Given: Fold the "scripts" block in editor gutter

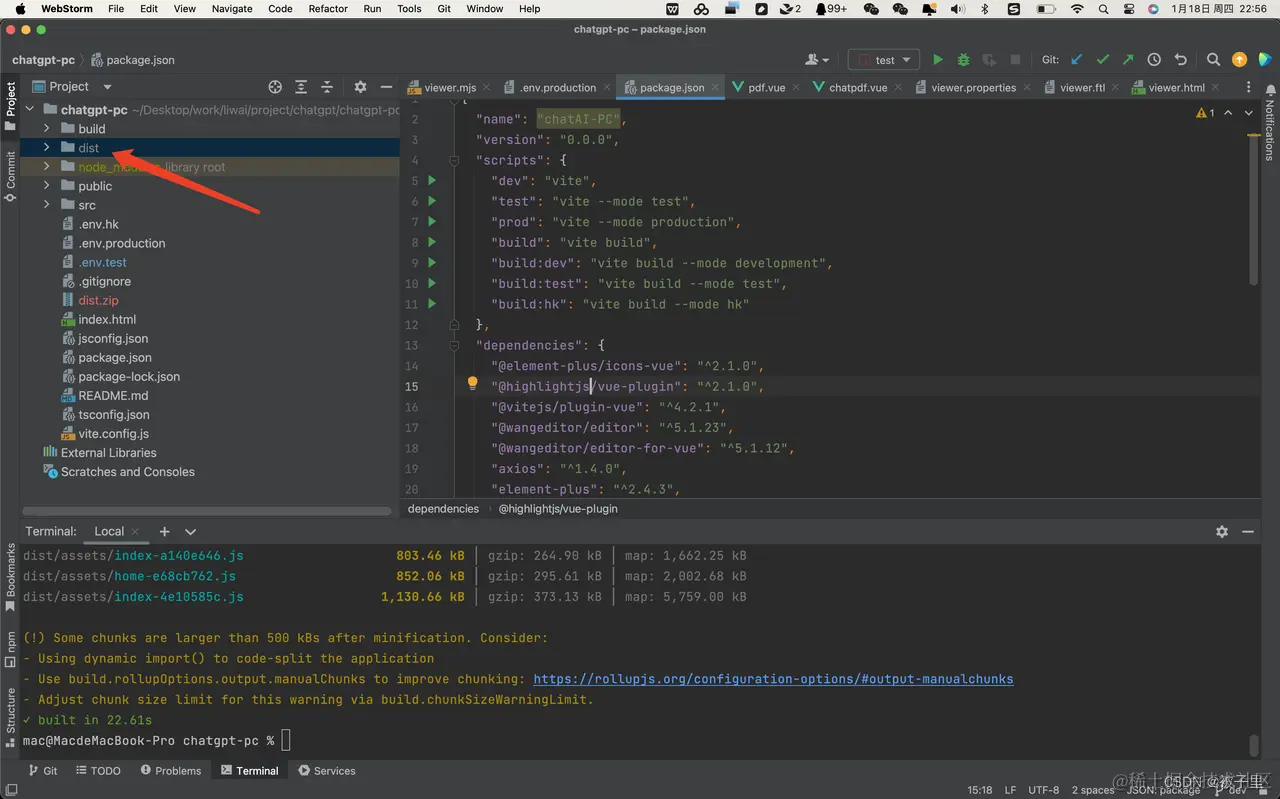Looking at the screenshot, I should (x=454, y=160).
